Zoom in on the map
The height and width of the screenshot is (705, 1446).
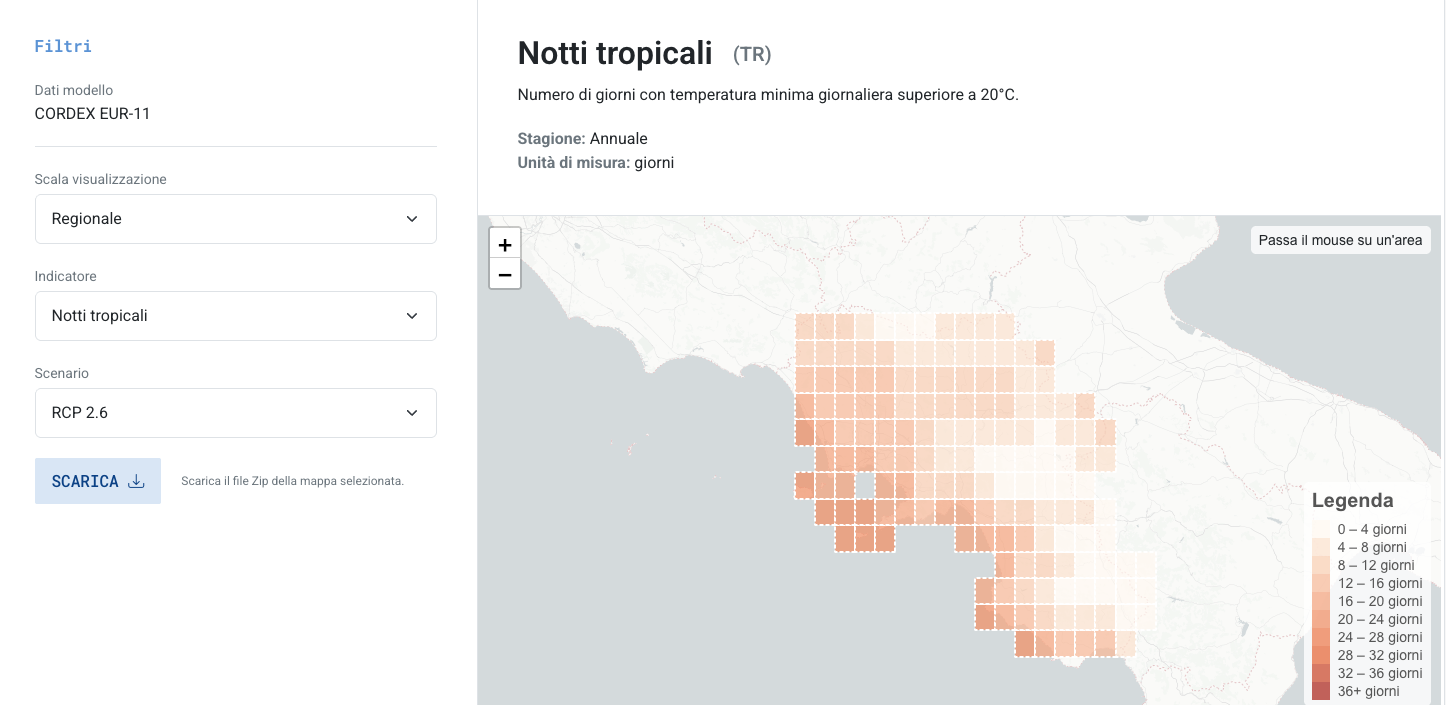coord(505,244)
